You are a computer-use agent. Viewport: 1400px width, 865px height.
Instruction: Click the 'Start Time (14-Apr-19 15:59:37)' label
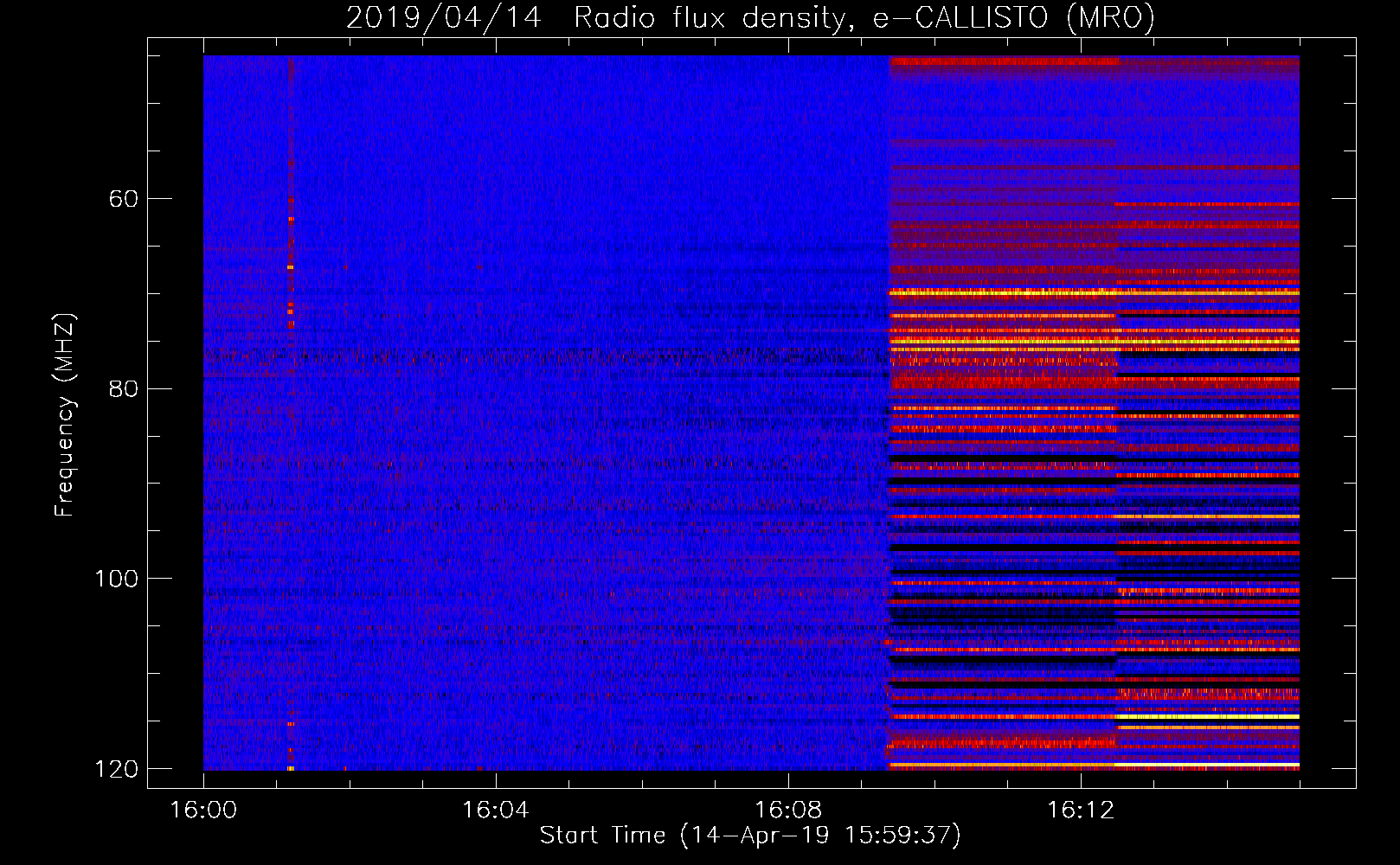[x=750, y=835]
